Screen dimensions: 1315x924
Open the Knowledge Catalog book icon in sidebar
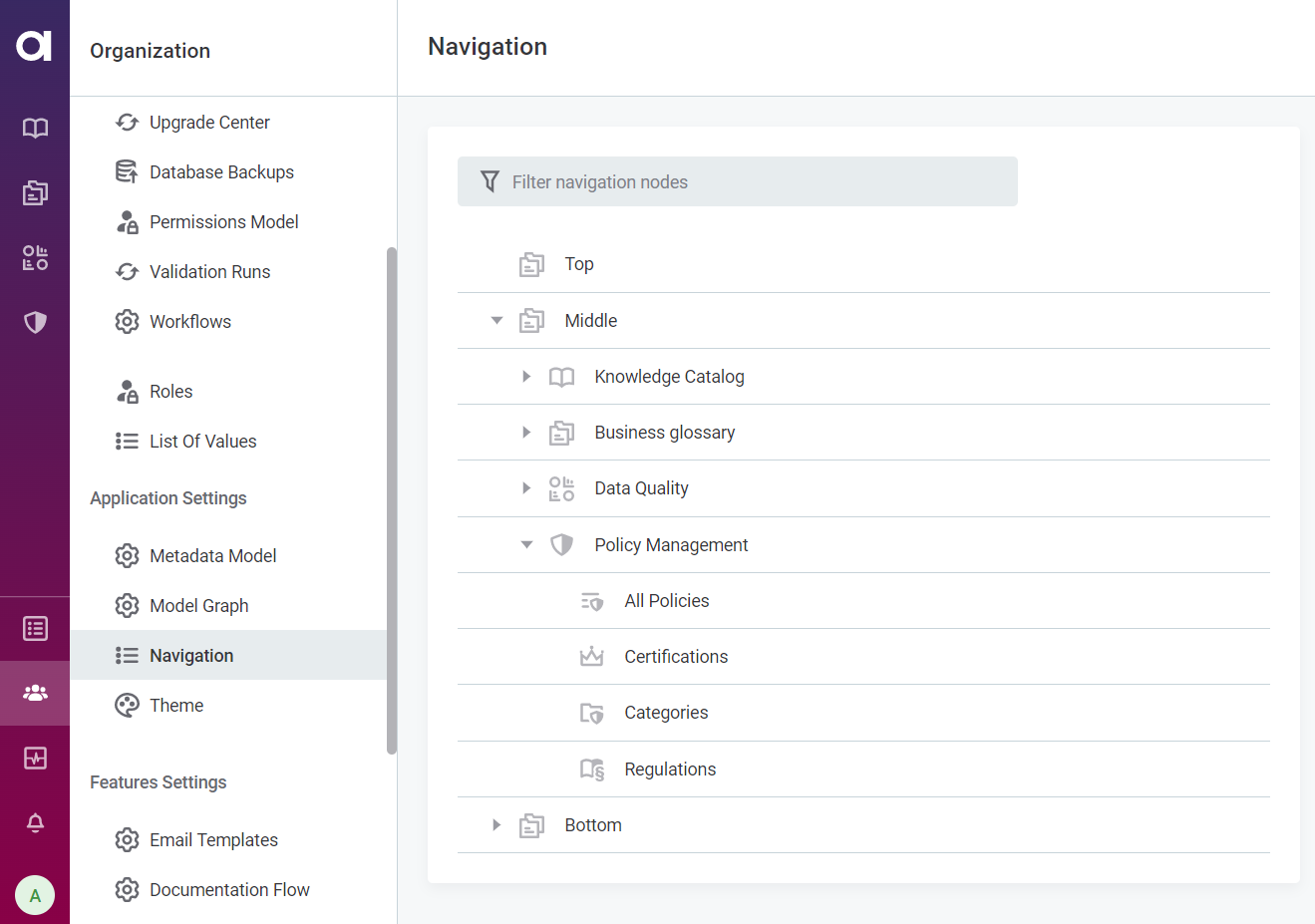pos(35,128)
